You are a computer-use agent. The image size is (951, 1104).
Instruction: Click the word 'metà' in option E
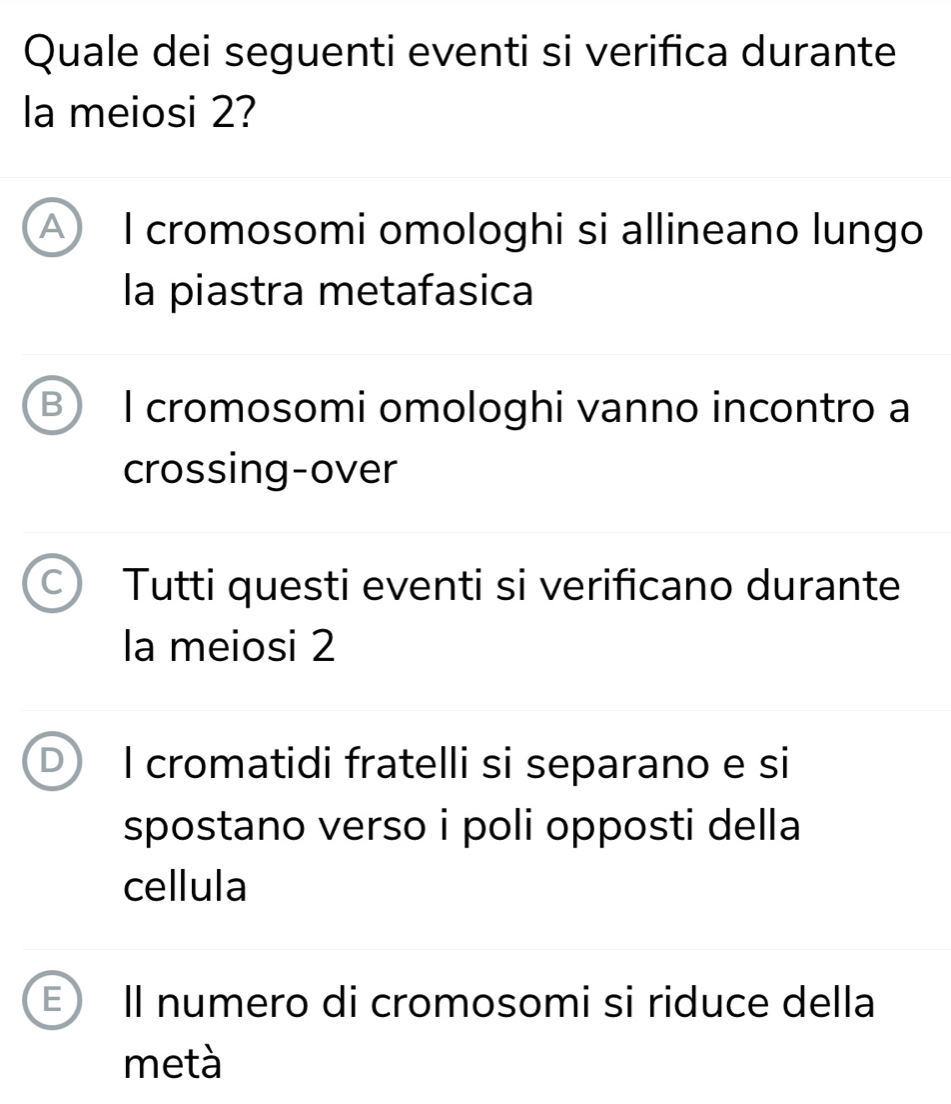(x=173, y=1063)
